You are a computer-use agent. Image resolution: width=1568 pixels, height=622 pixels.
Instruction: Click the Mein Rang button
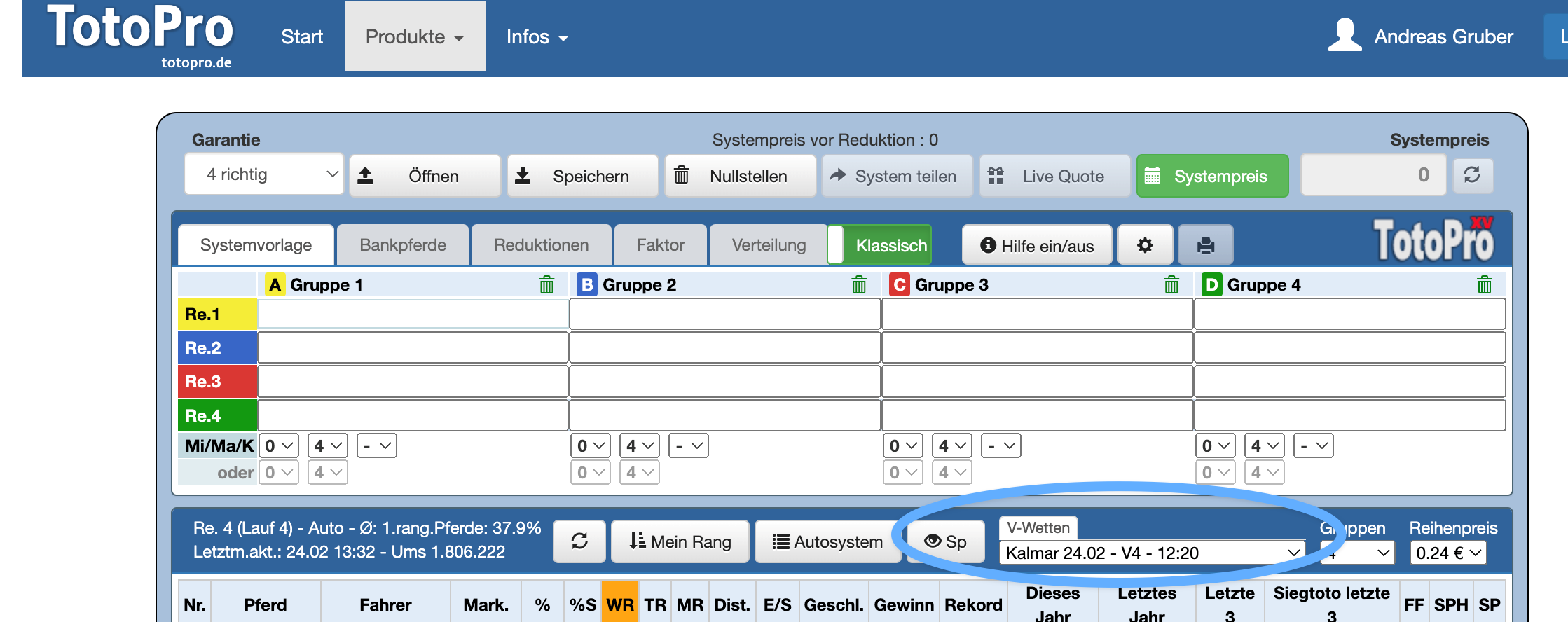tap(680, 541)
